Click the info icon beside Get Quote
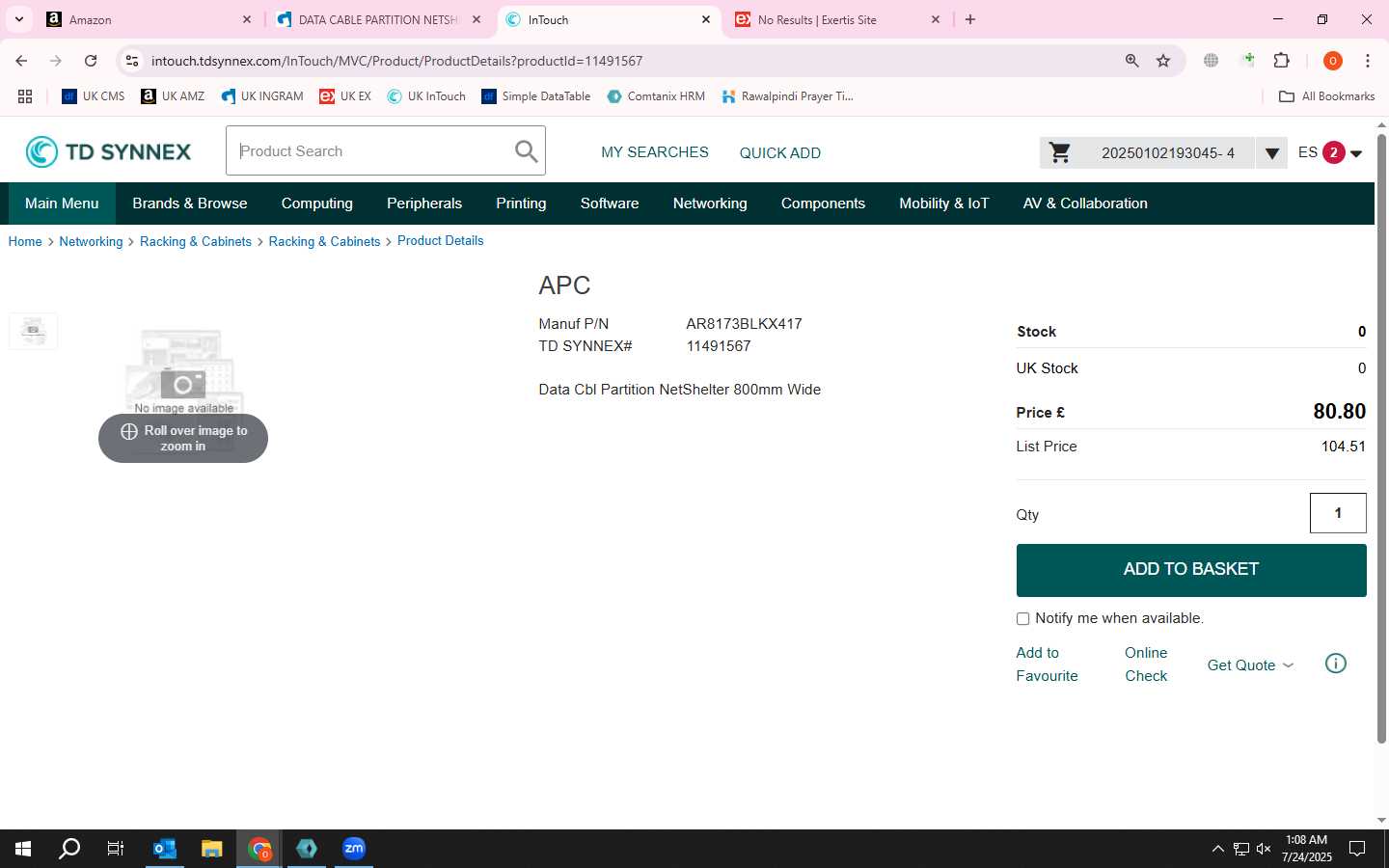Screen dimensions: 1389x868 1336,664
